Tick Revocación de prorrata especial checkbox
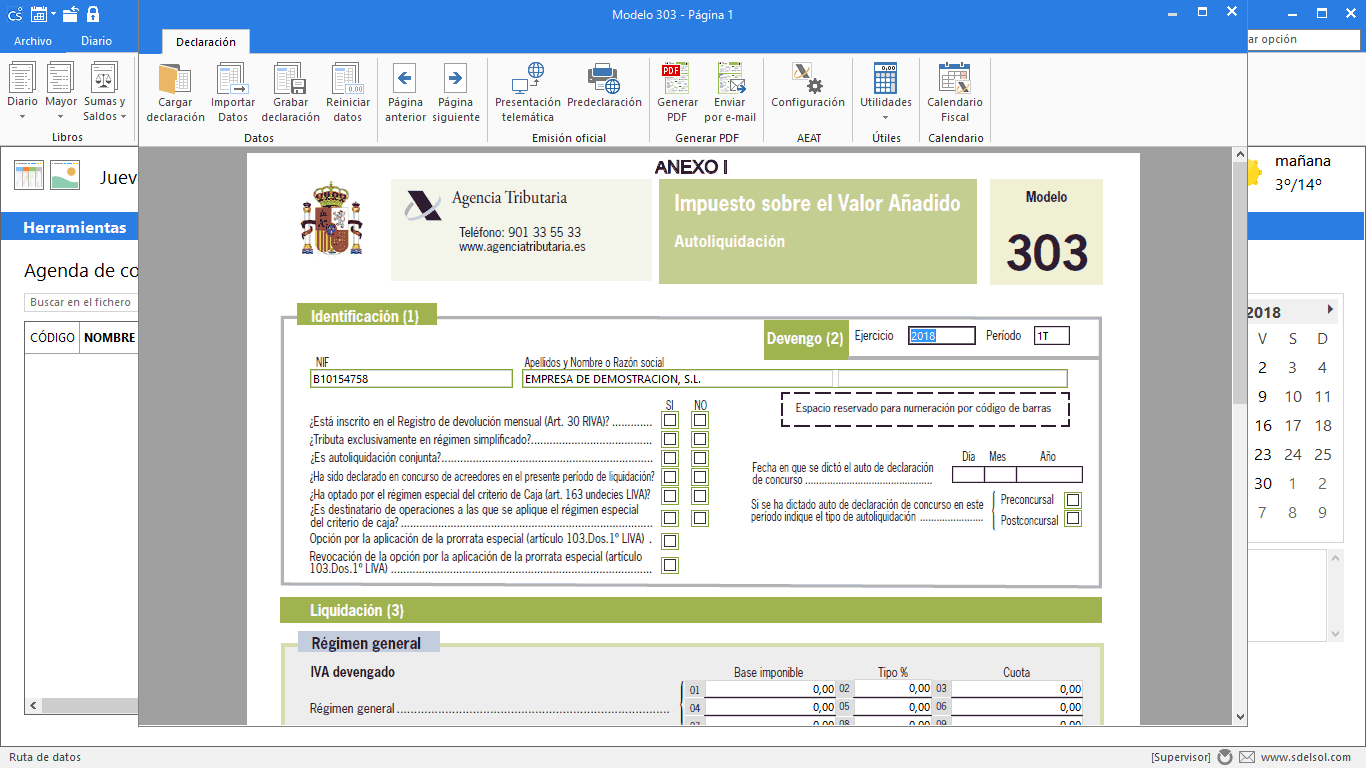This screenshot has width=1366, height=768. 670,565
